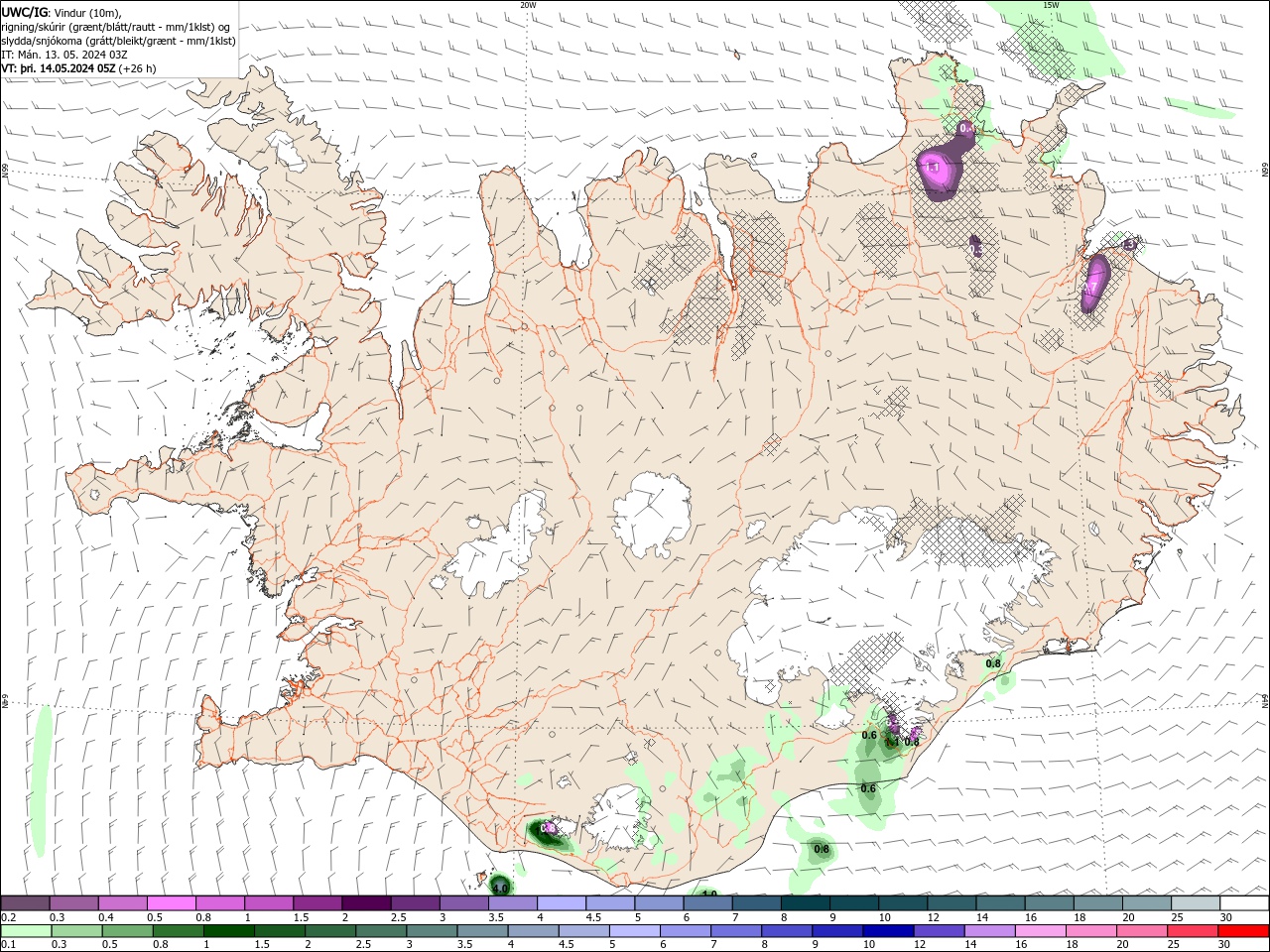Select the light periwinkle 5–6 rain swatch
Image resolution: width=1270 pixels, height=952 pixels.
pyautogui.click(x=634, y=931)
